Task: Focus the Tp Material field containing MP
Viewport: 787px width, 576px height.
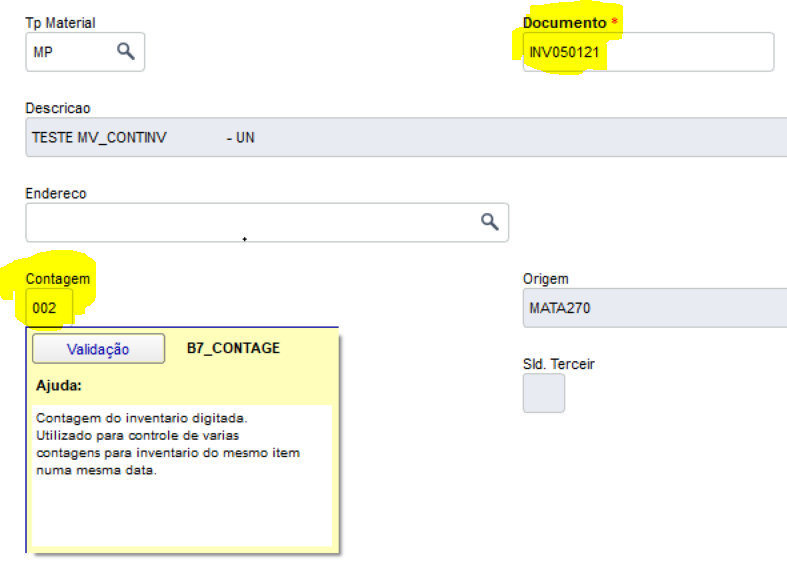Action: click(x=85, y=52)
